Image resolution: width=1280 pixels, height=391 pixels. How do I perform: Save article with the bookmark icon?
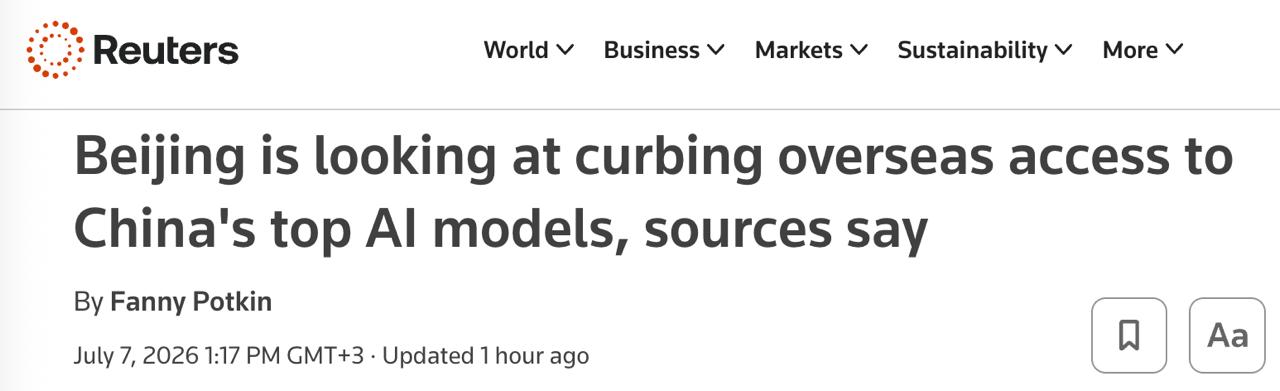pos(1129,335)
